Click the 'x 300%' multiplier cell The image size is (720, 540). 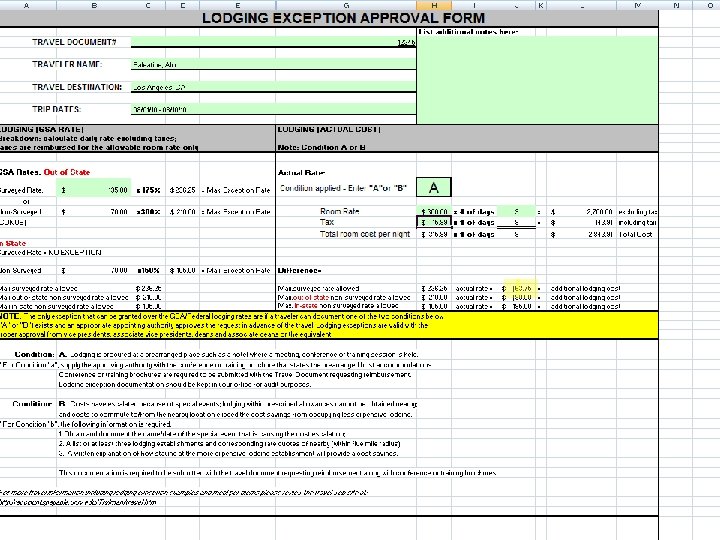[x=148, y=212]
